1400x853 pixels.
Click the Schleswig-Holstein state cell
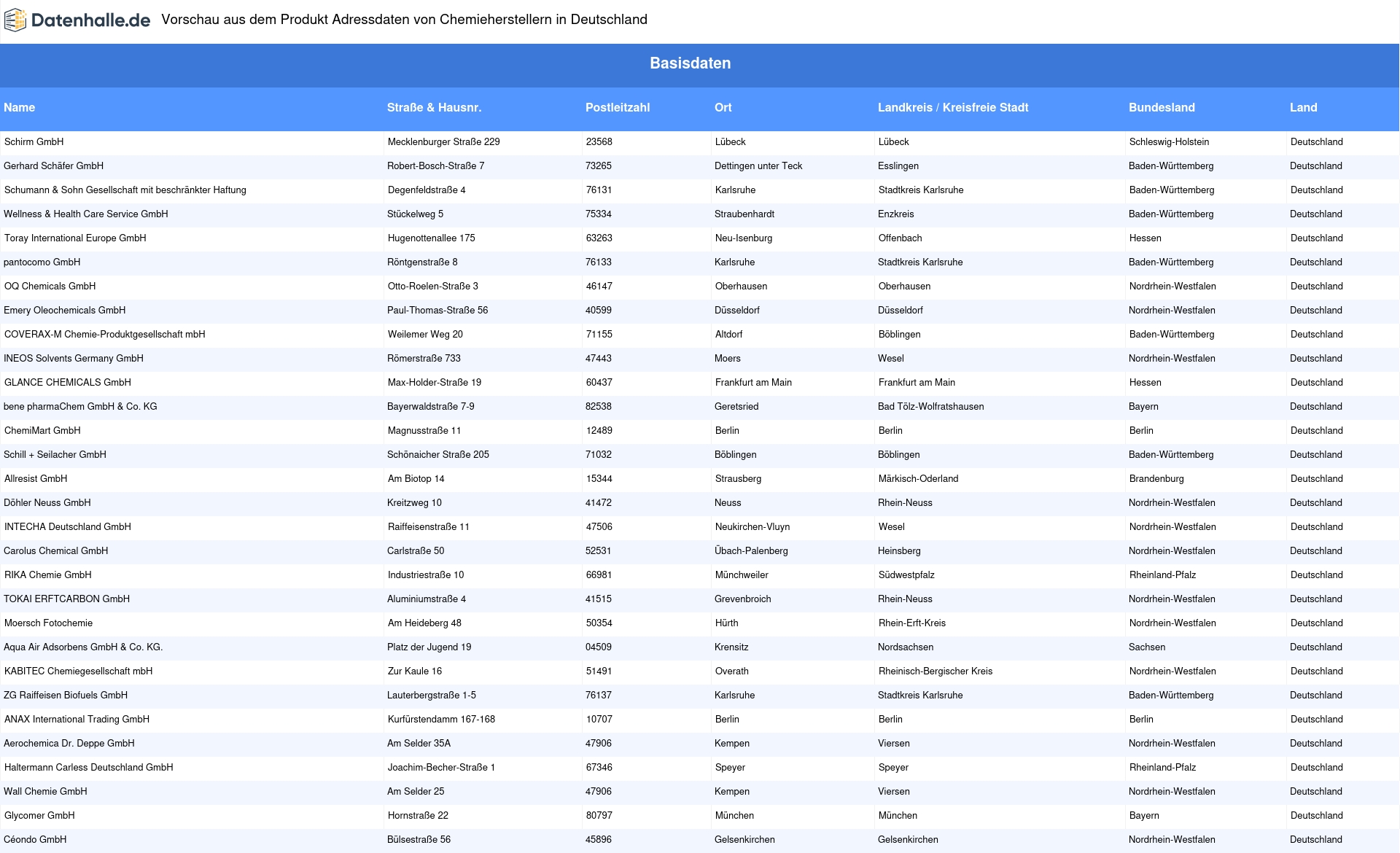point(1169,142)
